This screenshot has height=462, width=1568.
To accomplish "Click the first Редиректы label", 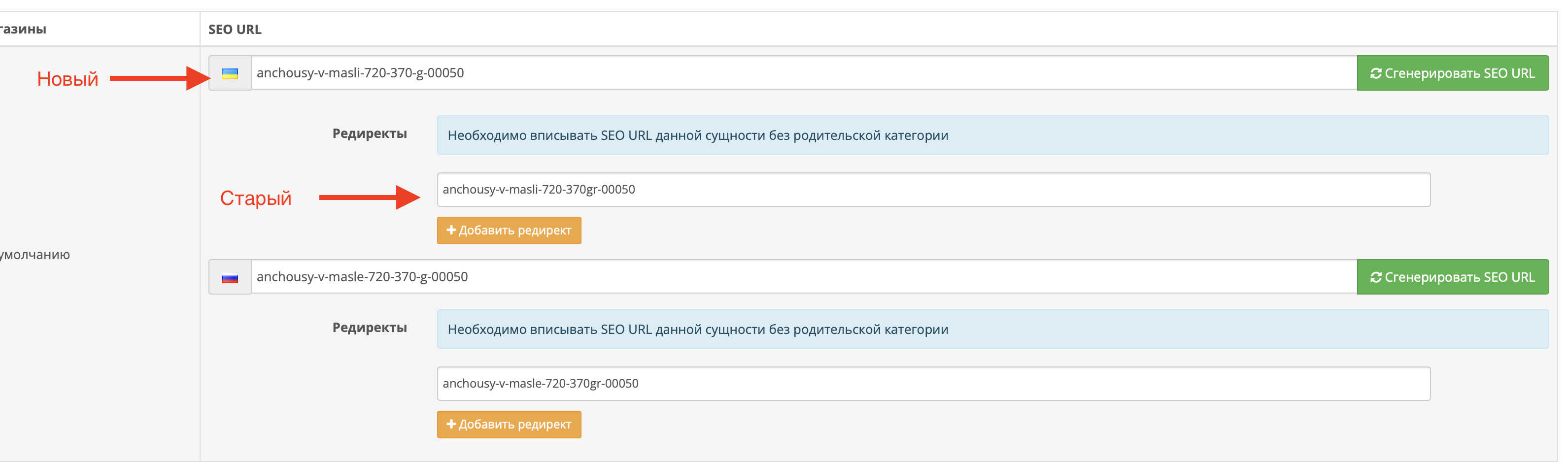I will point(370,133).
